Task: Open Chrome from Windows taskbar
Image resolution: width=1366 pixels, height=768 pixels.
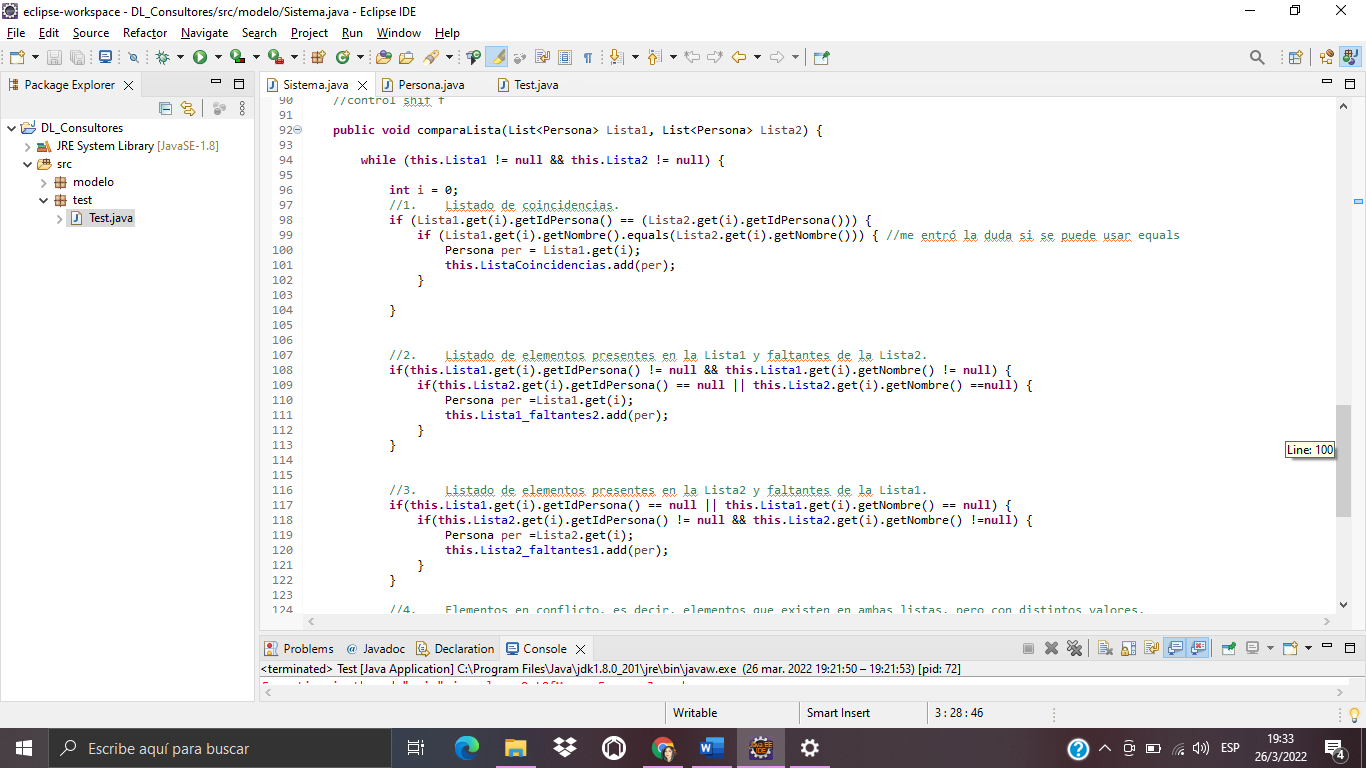Action: click(663, 748)
